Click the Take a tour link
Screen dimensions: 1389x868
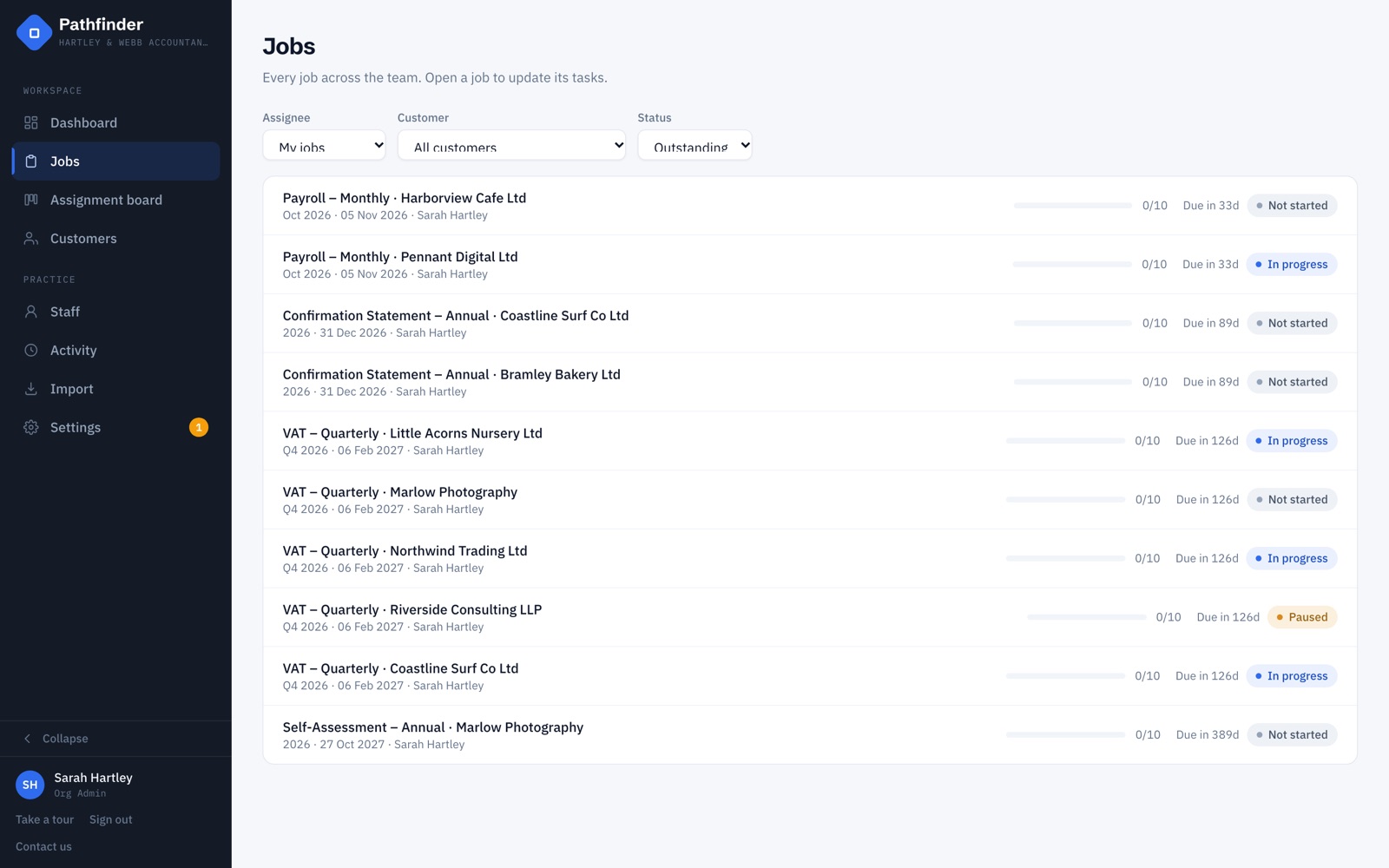click(44, 819)
